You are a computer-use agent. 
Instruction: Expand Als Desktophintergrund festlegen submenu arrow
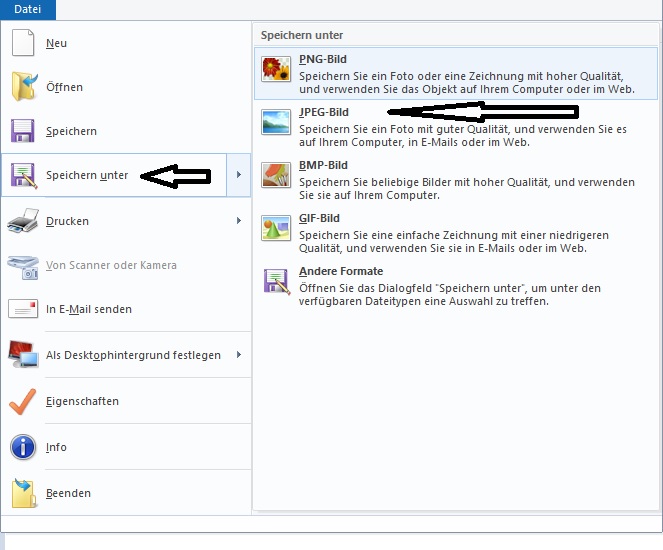click(238, 355)
